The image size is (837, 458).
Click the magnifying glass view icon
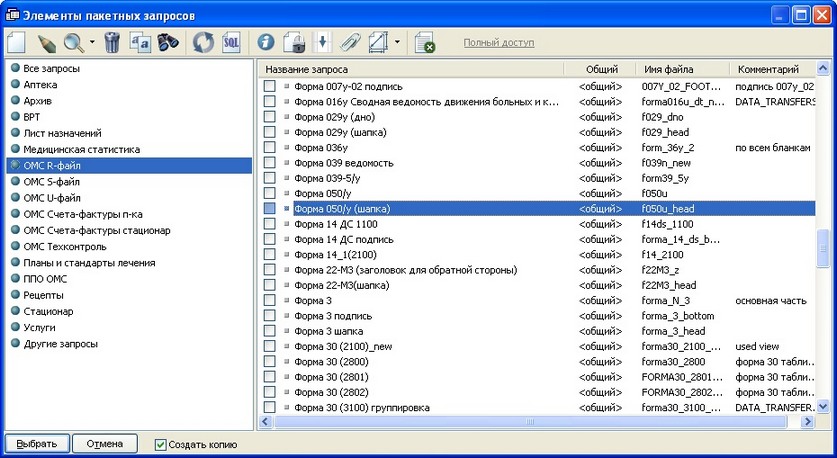pos(74,43)
